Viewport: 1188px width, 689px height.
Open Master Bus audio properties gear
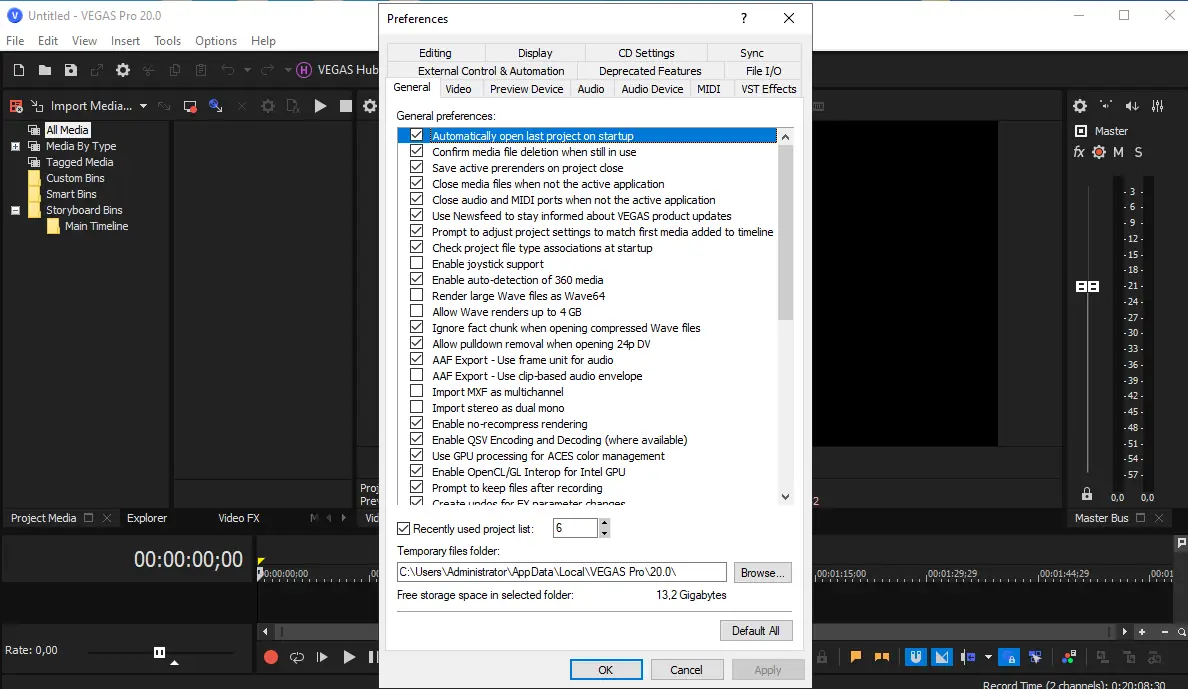1080,106
